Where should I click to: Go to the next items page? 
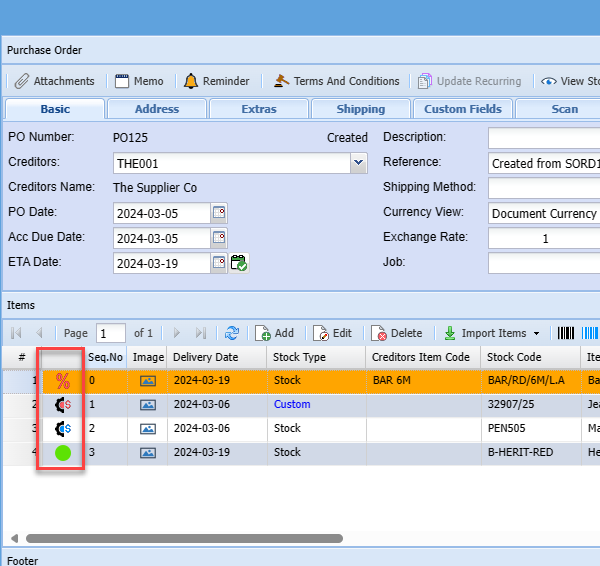pyautogui.click(x=177, y=333)
